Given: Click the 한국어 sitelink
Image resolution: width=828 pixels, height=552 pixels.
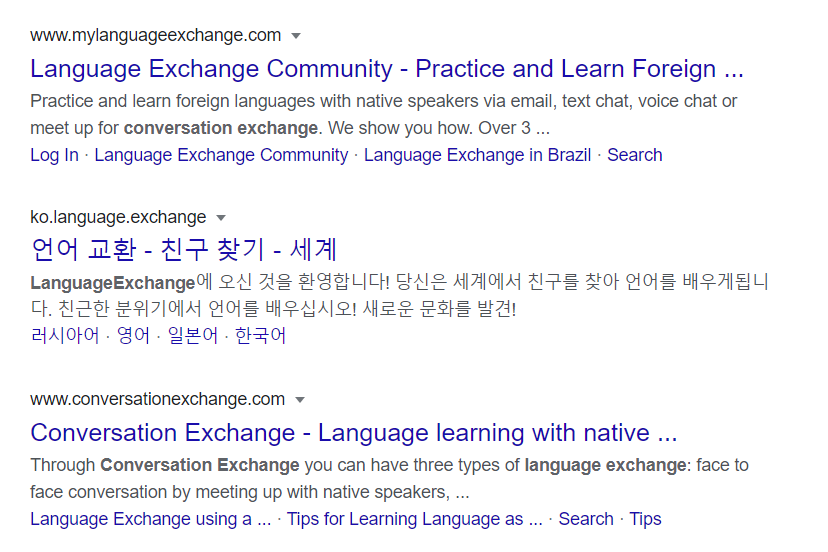Looking at the screenshot, I should point(260,335).
